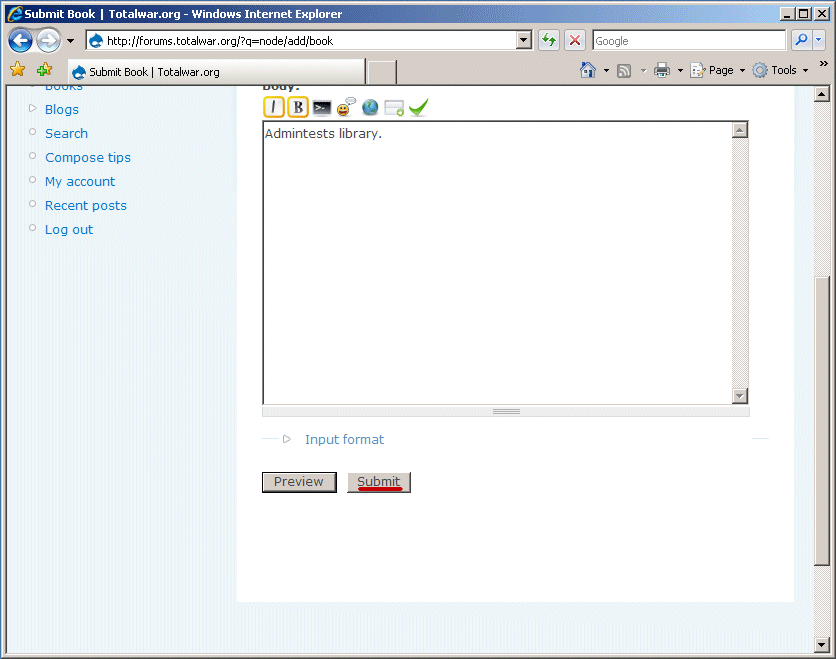This screenshot has height=659, width=836.
Task: Open Favorites Center star icon
Action: 18,69
